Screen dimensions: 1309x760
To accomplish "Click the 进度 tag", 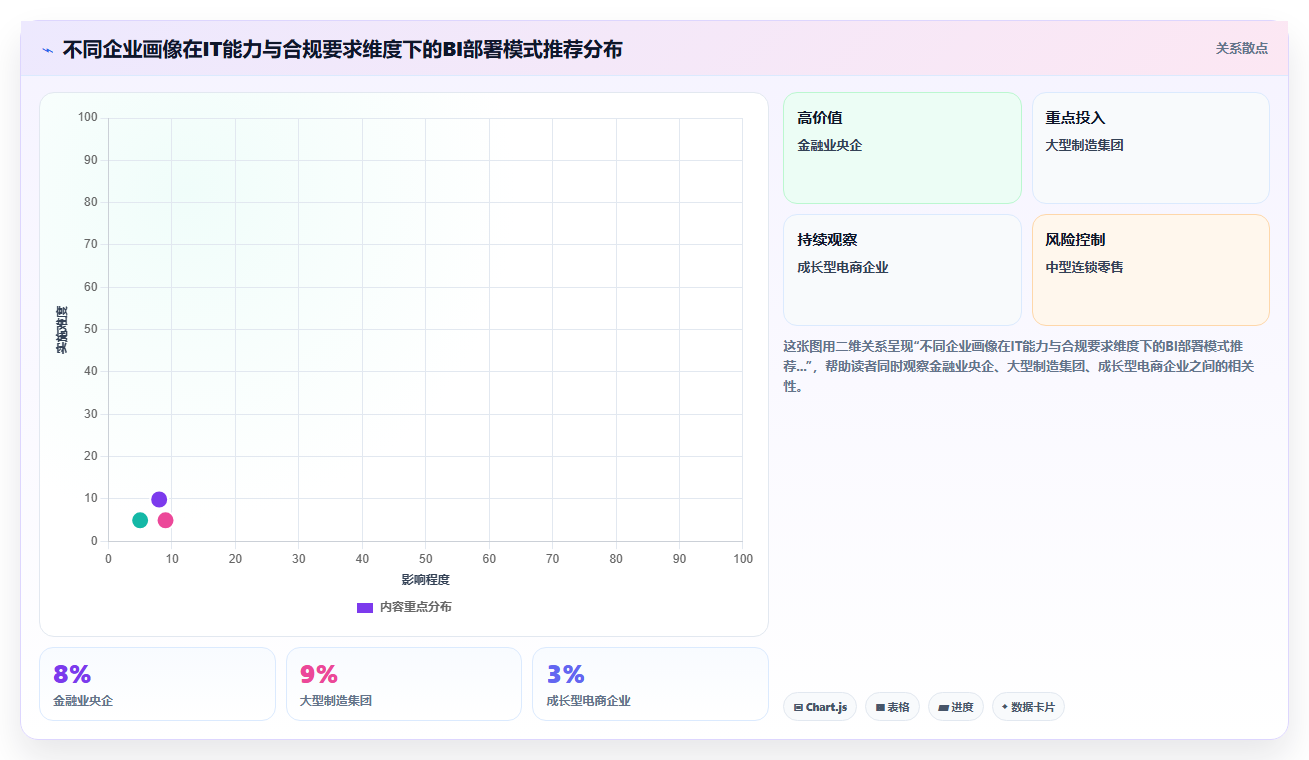I will [956, 707].
